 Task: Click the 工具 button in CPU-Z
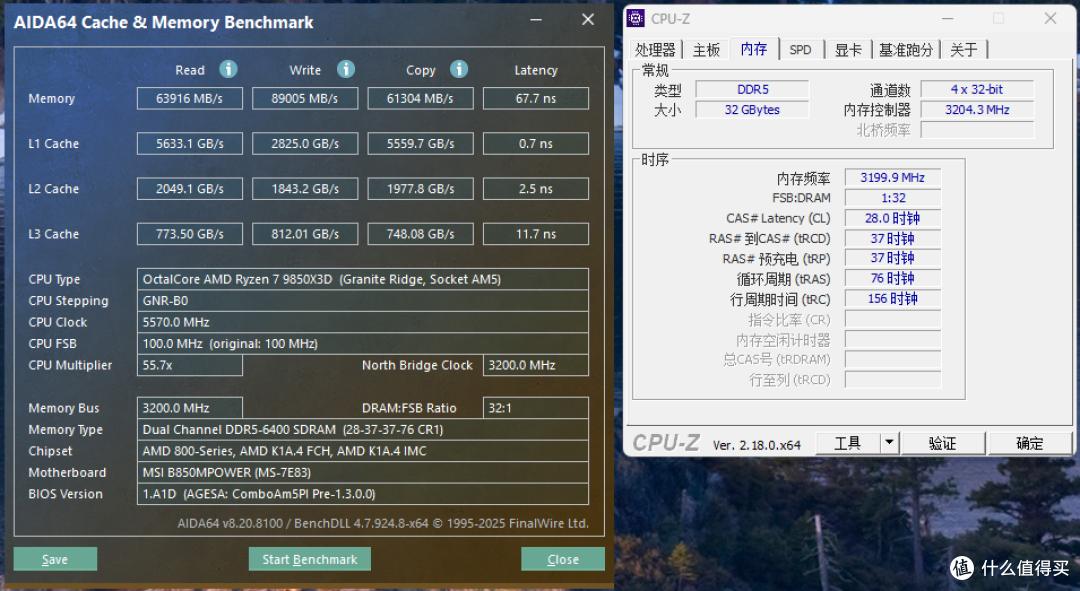[x=848, y=443]
